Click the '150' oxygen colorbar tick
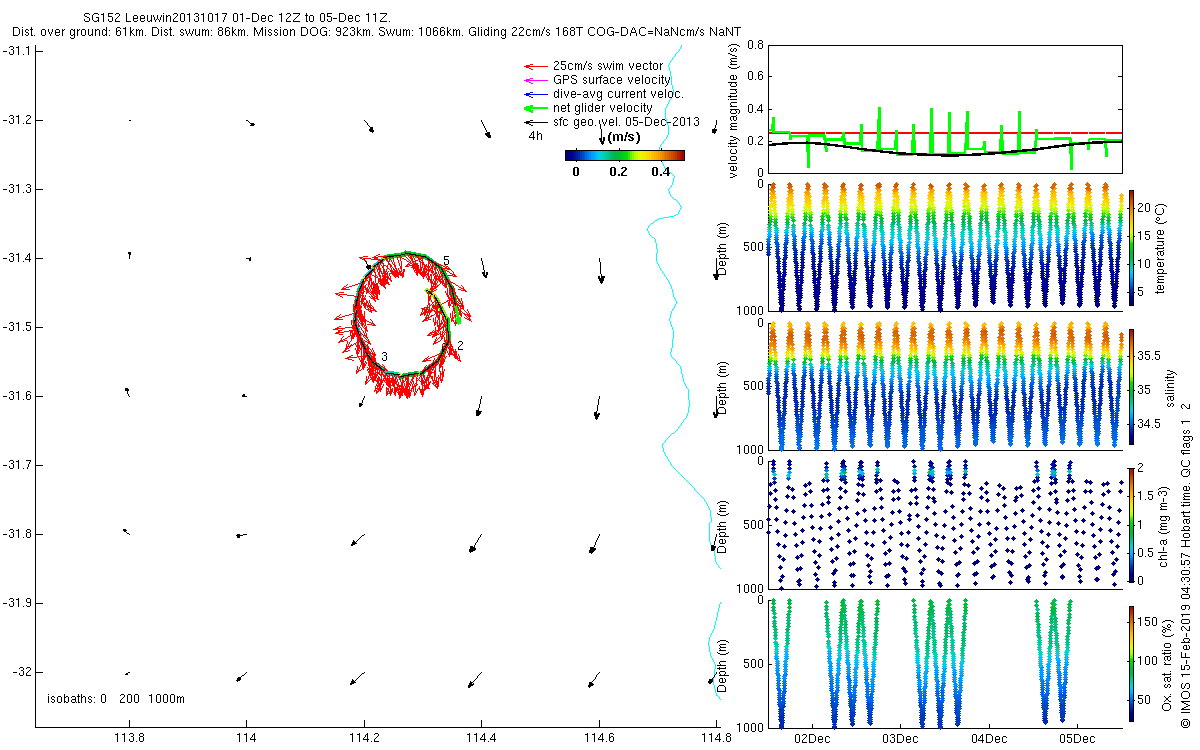The width and height of the screenshot is (1200, 750). pos(1148,622)
